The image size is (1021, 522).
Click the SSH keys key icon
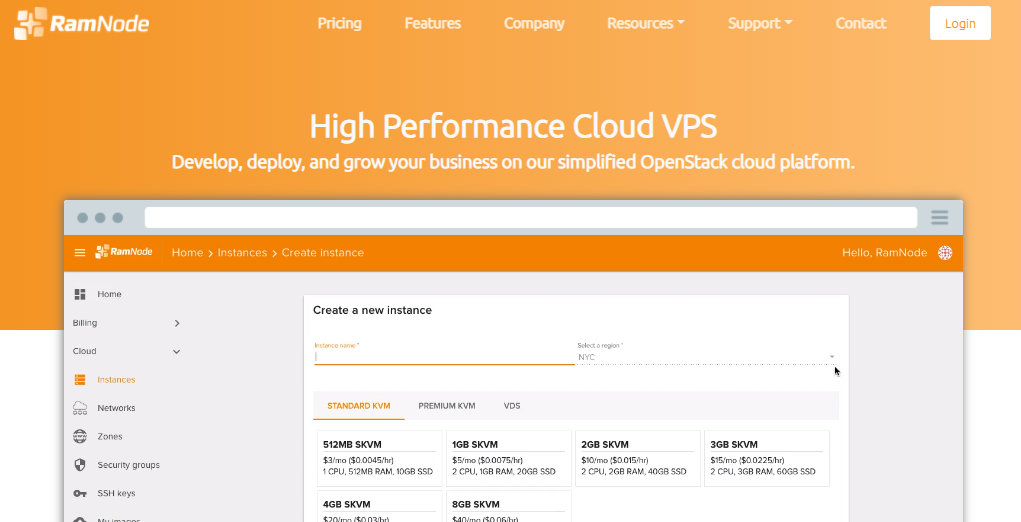pos(80,493)
